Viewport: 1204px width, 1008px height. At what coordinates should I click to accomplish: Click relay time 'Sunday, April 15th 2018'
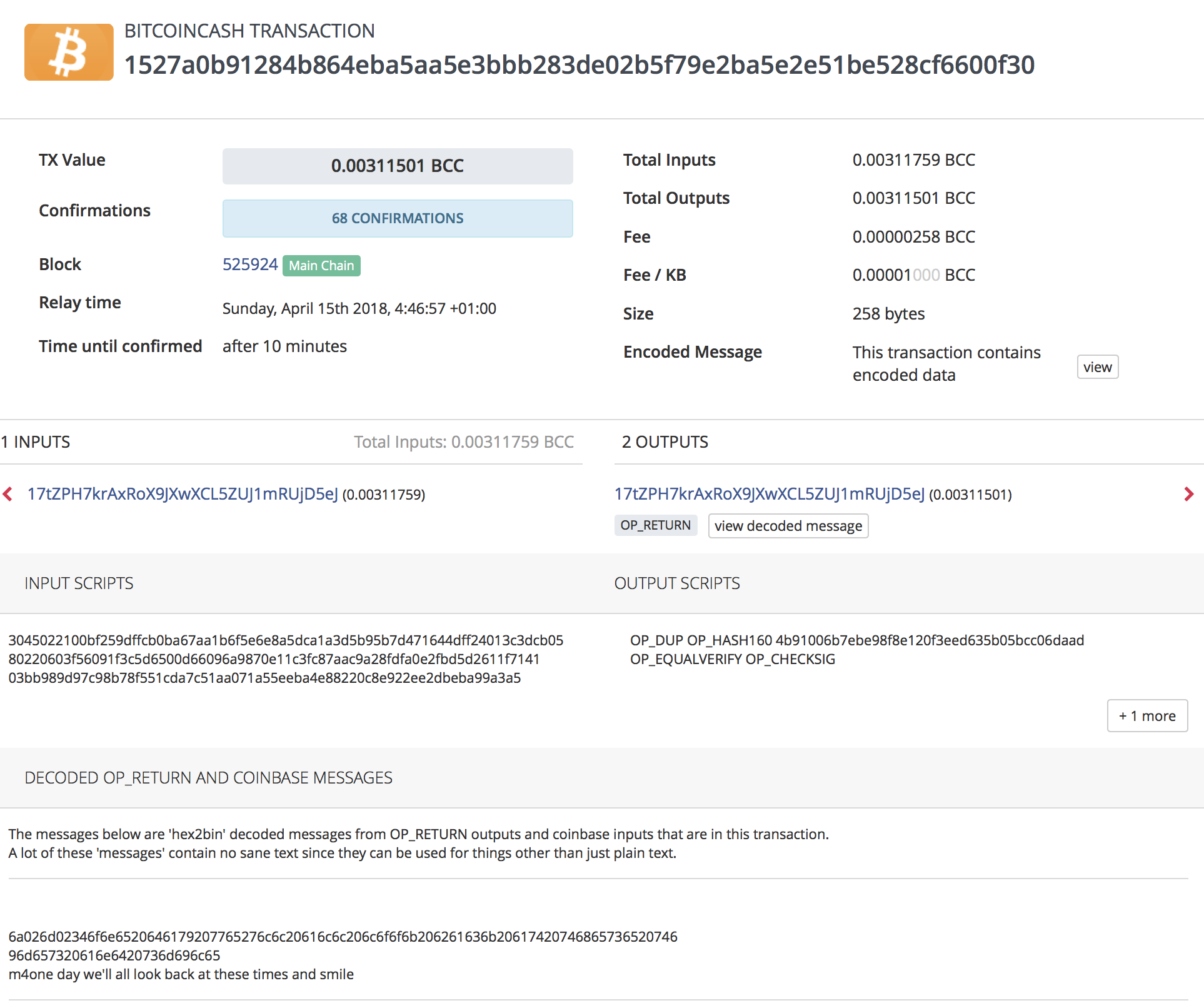pyautogui.click(x=359, y=308)
